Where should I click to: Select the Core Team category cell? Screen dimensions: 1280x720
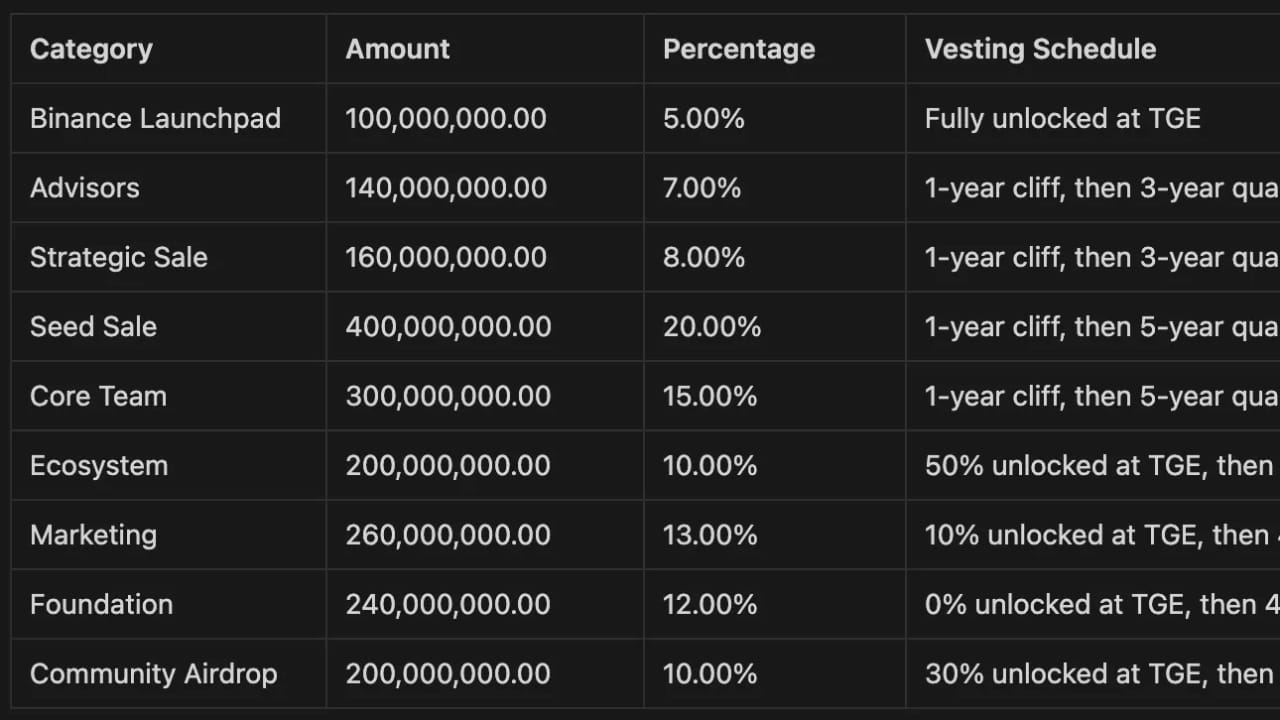[x=98, y=396]
